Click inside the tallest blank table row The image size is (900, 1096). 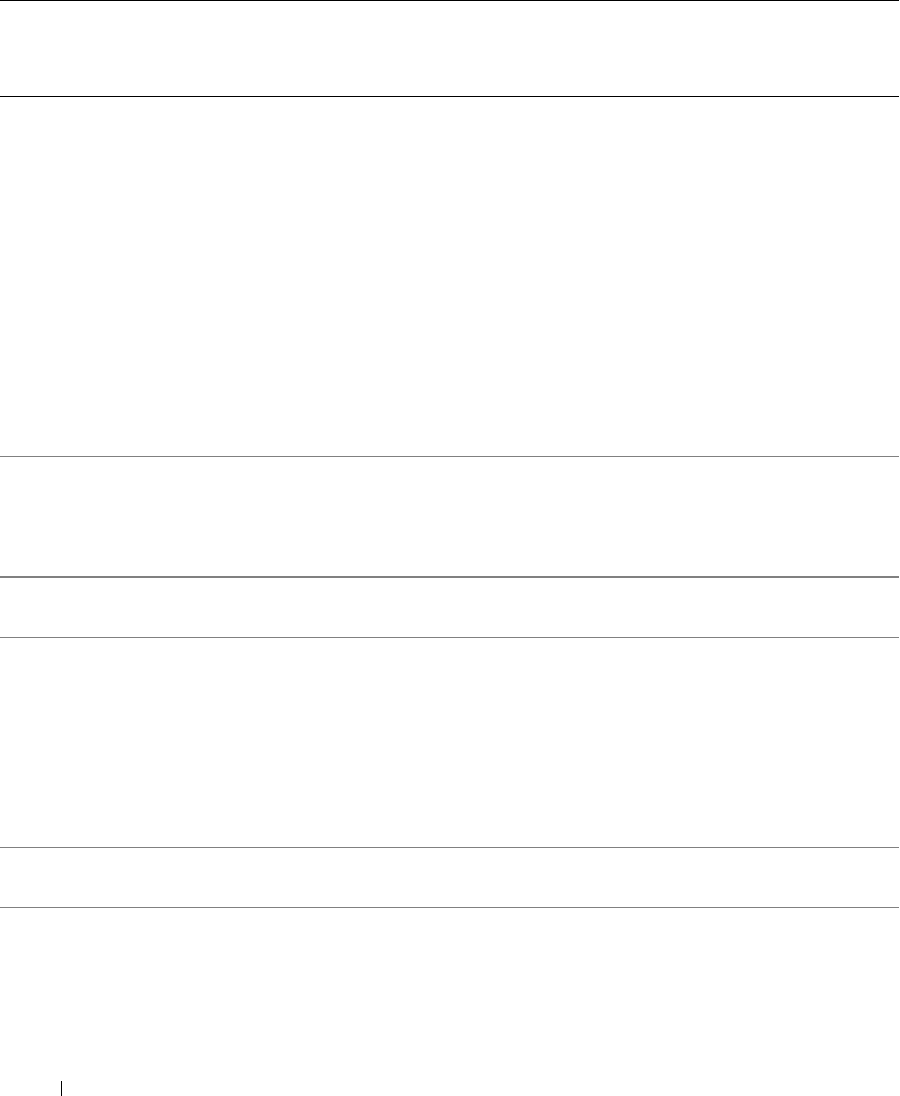(x=450, y=276)
